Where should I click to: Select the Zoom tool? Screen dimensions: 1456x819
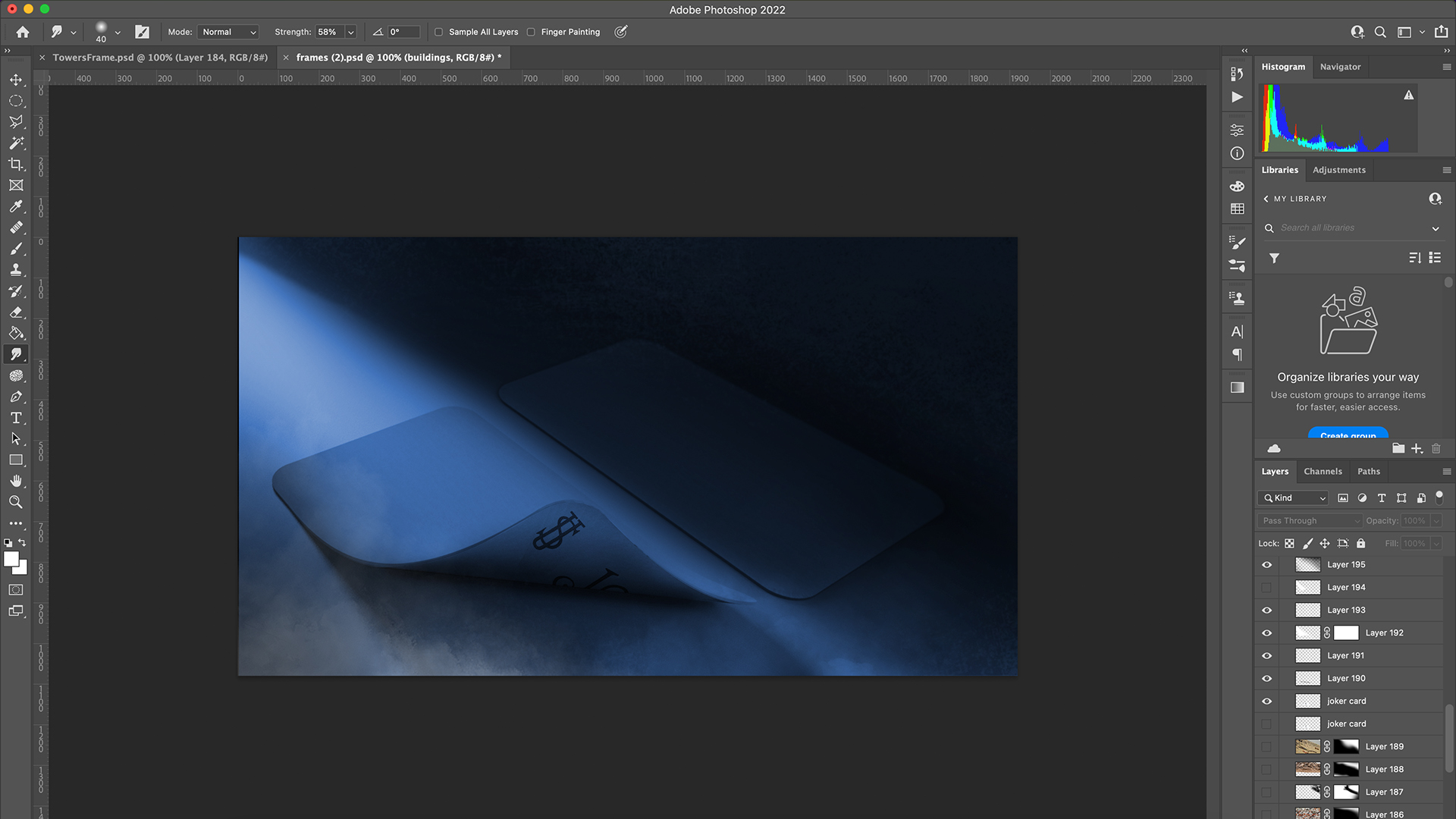click(15, 502)
